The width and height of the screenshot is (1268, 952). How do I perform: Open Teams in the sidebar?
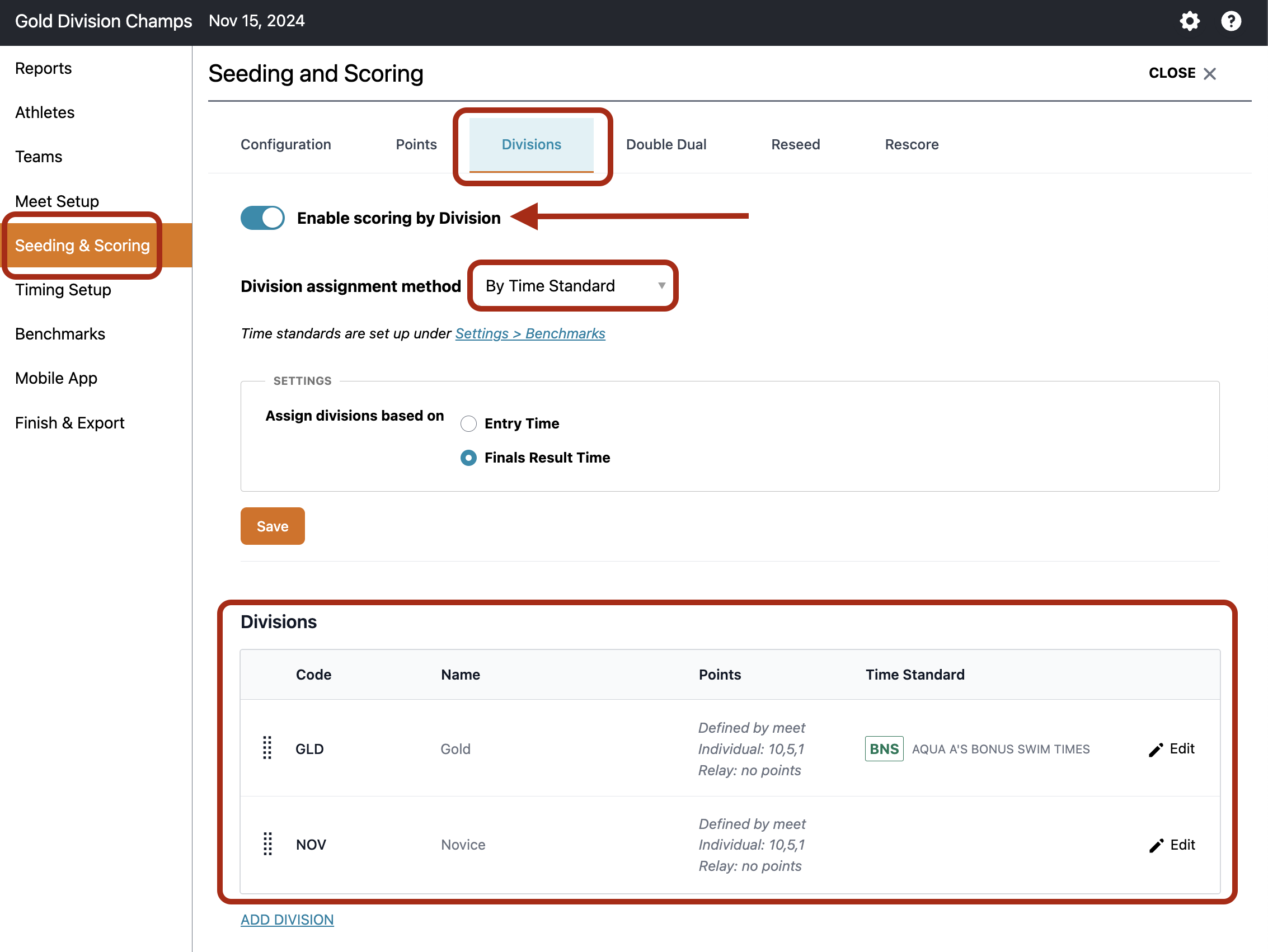[x=39, y=157]
